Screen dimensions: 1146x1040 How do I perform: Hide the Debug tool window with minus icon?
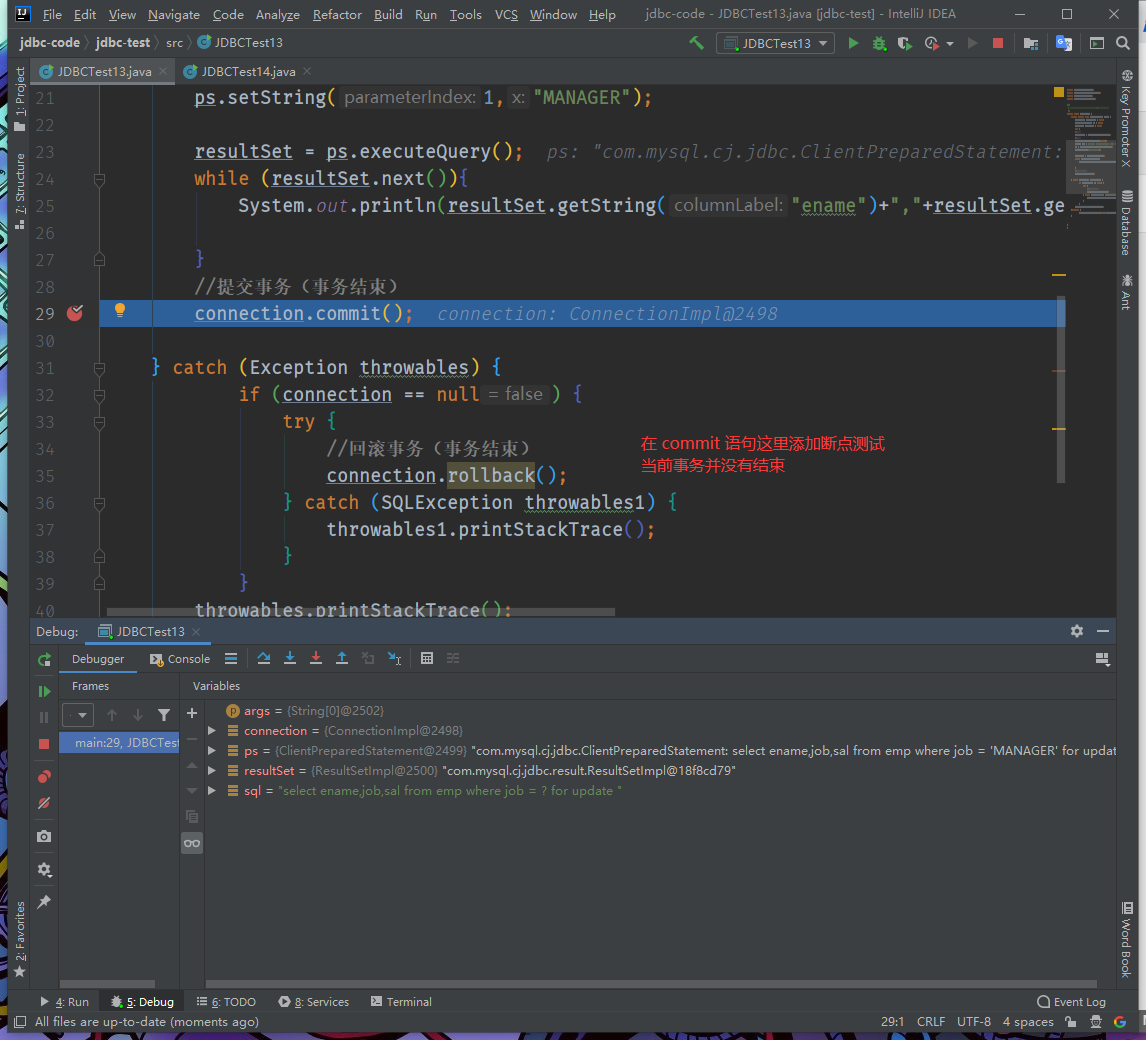point(1103,631)
